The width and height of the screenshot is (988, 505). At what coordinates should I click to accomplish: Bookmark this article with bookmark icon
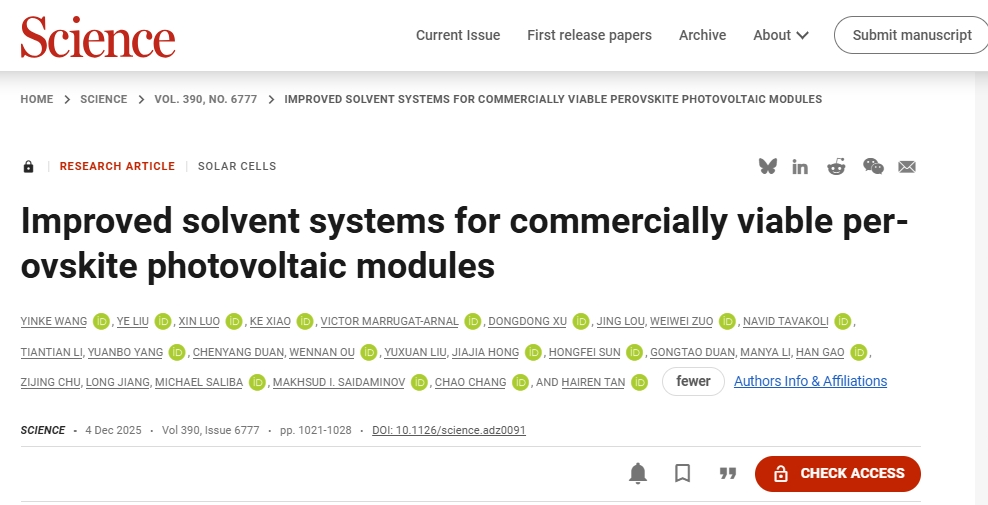(683, 474)
